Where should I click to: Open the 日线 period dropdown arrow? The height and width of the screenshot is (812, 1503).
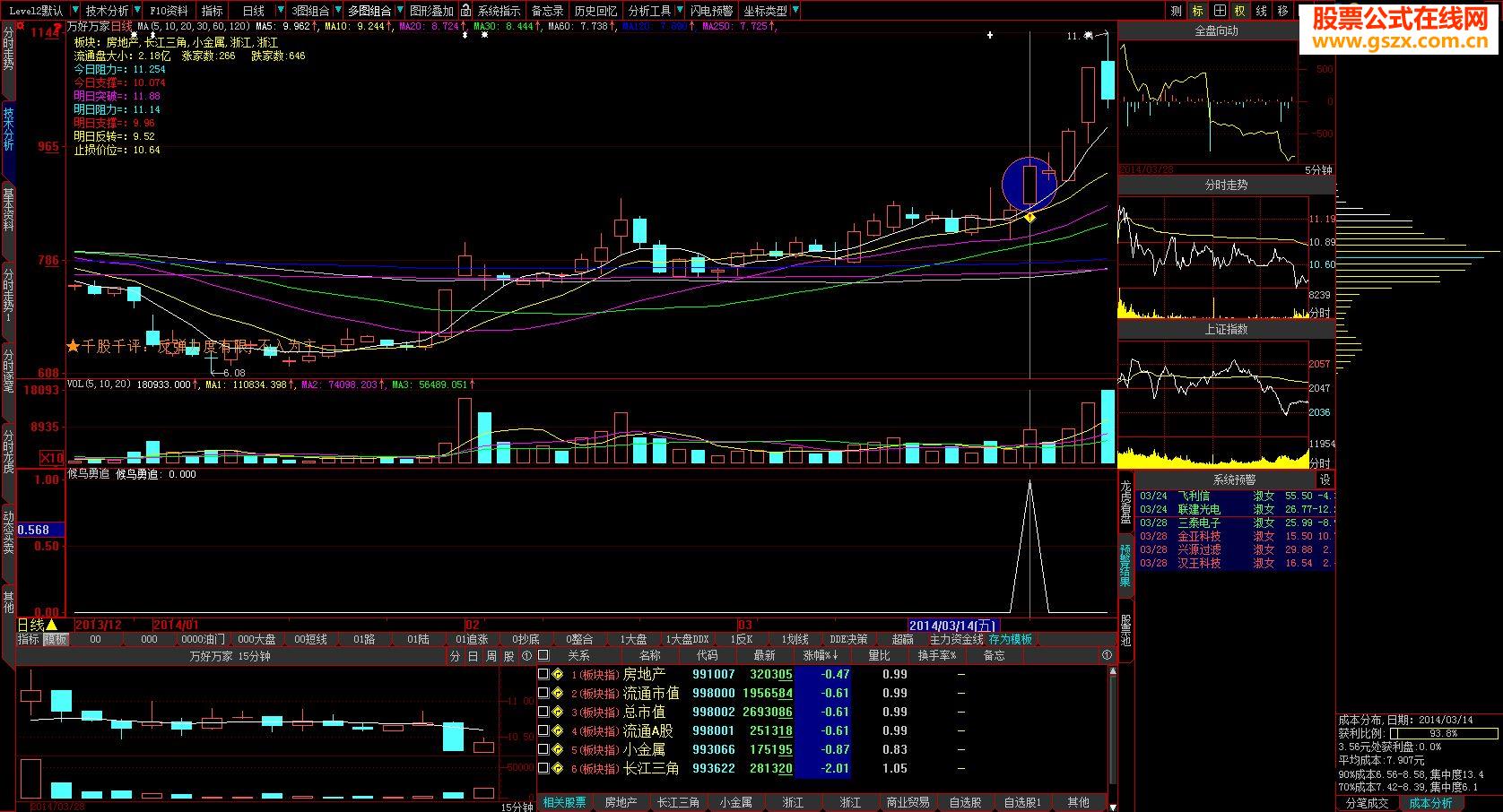pos(280,11)
